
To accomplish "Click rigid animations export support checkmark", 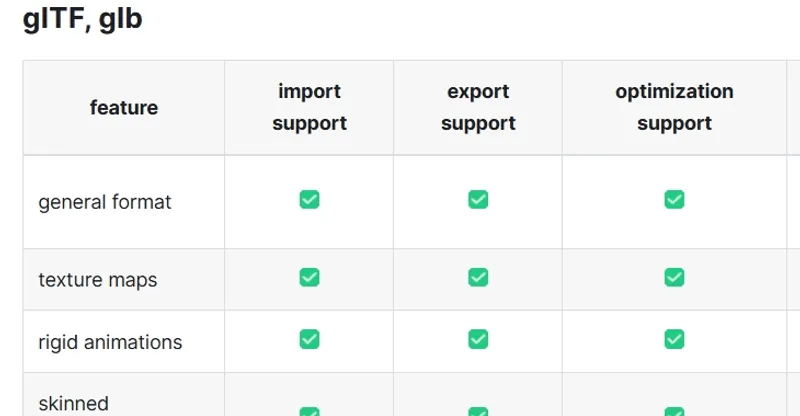I will tap(478, 339).
